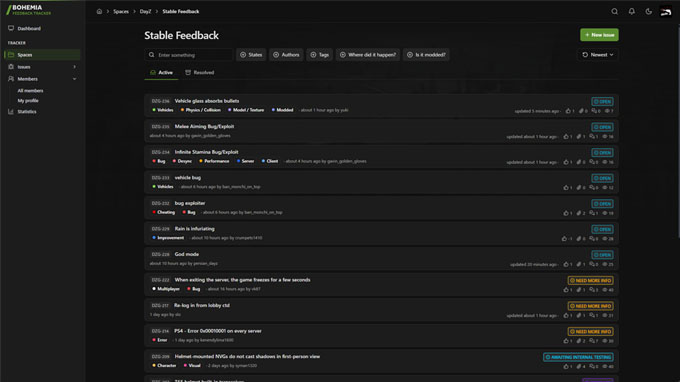The width and height of the screenshot is (680, 382).
Task: Open the notifications bell
Action: coord(631,12)
